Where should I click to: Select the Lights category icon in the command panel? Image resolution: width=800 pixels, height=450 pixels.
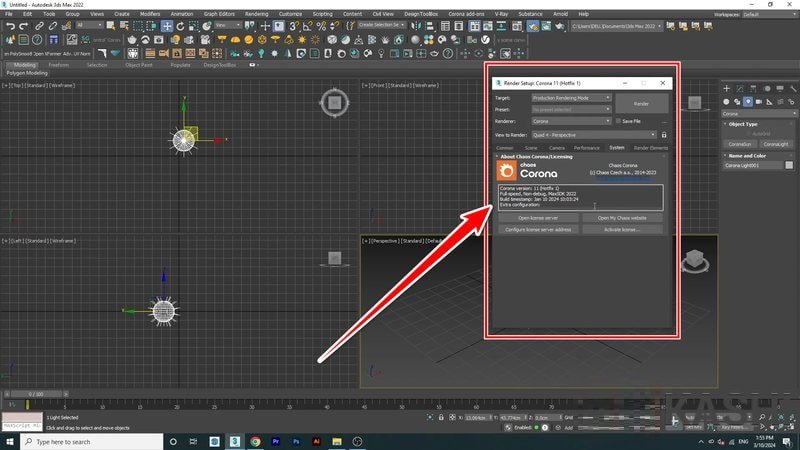click(x=748, y=102)
